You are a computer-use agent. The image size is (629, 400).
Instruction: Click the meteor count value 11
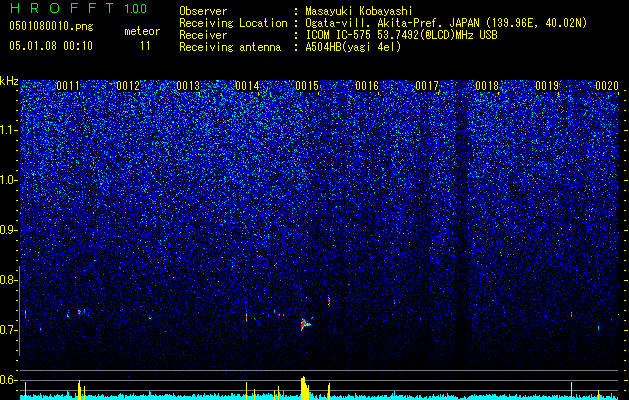click(145, 46)
